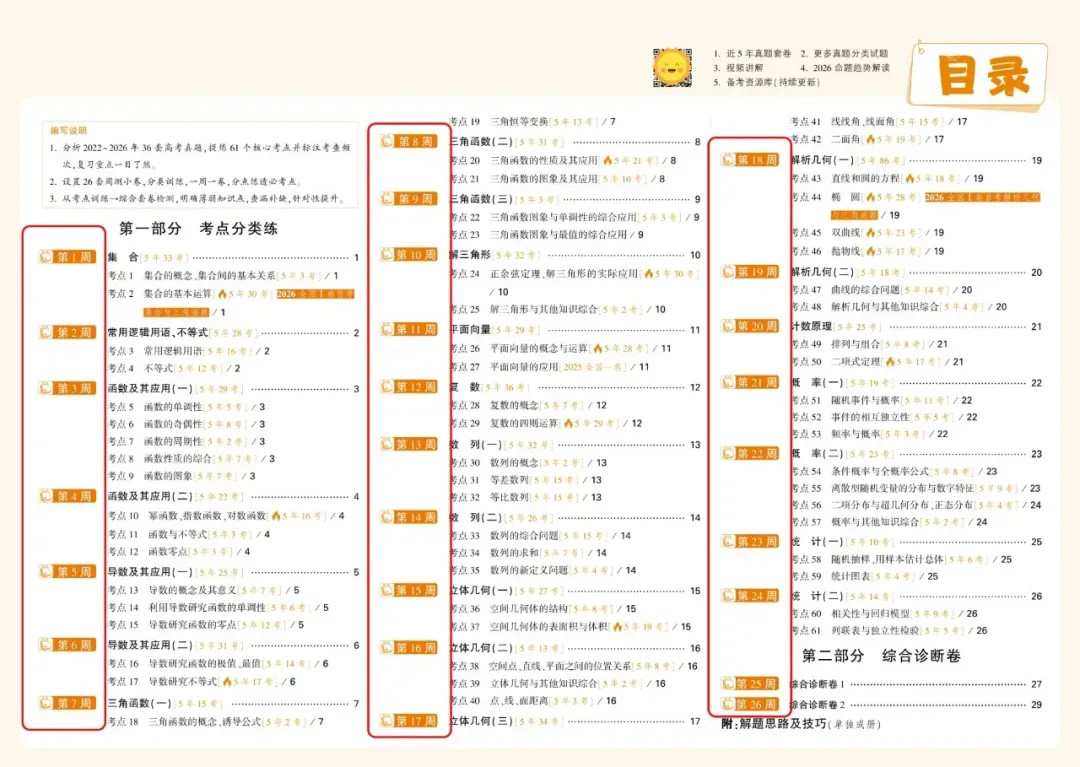Click entry 考点13 导数的概念及其意义
1080x767 pixels.
click(204, 590)
